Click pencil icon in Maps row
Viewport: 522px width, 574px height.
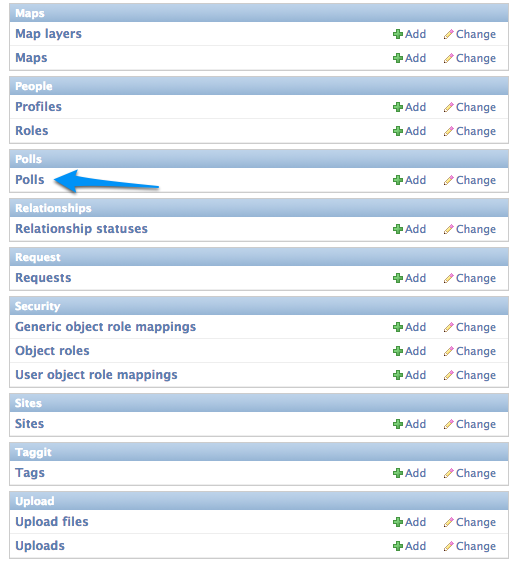click(449, 58)
